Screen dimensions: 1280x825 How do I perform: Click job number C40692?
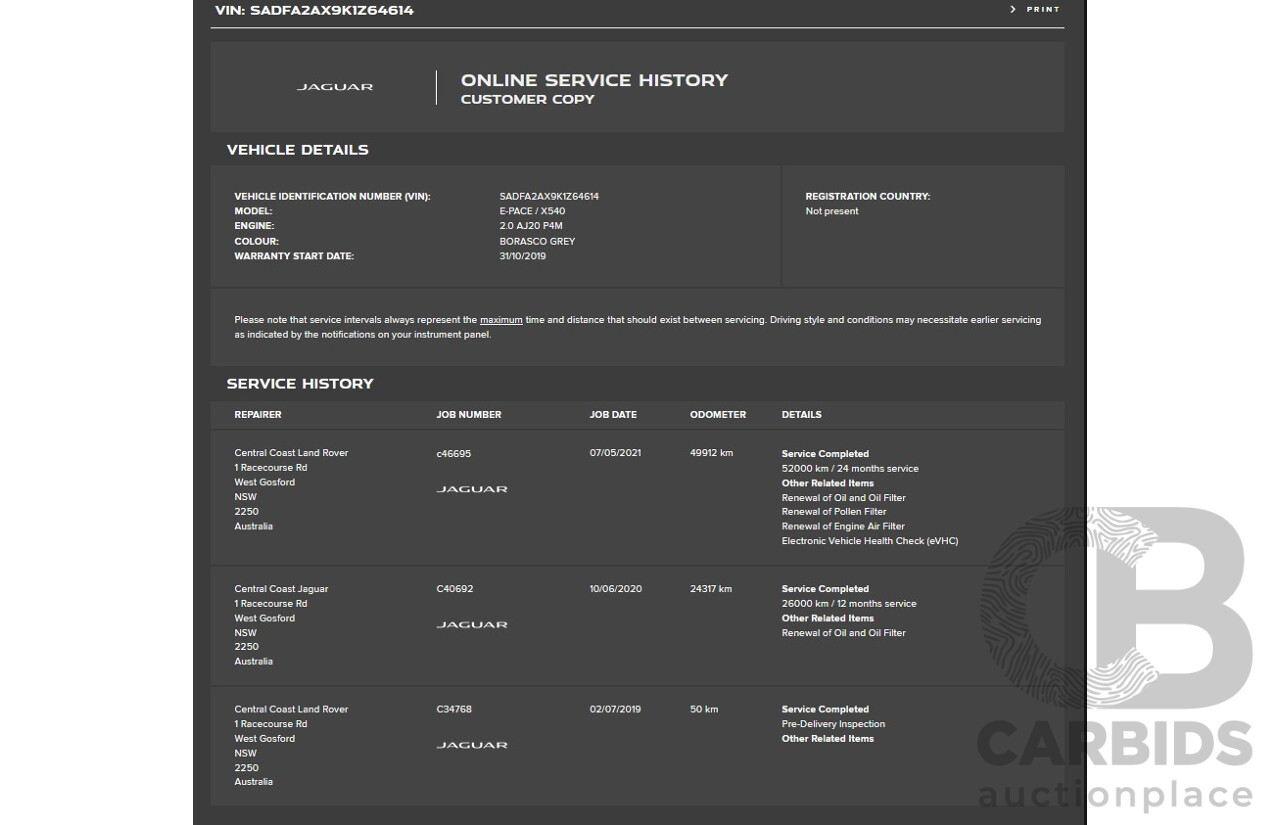(455, 589)
